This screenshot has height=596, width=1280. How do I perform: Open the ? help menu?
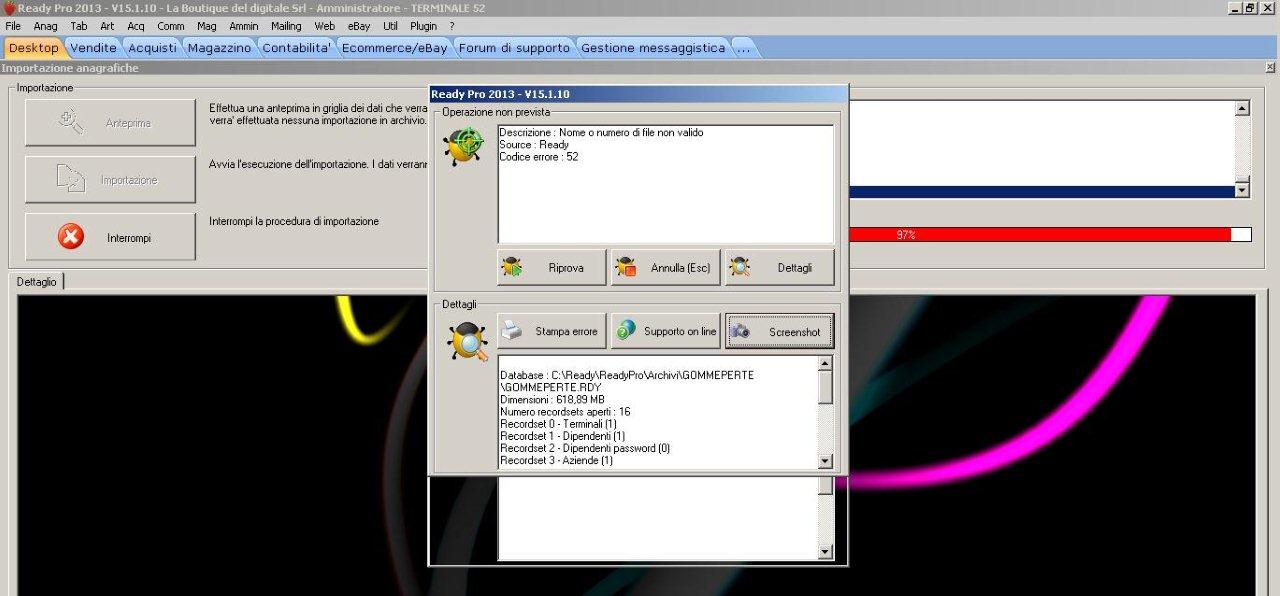[452, 26]
